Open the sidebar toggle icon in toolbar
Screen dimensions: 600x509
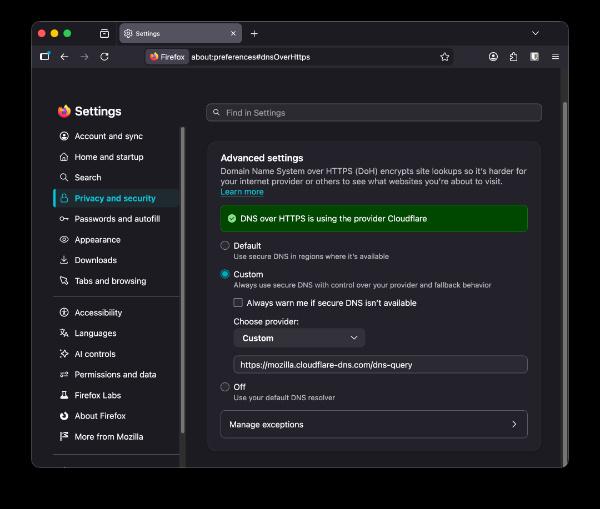coord(45,57)
